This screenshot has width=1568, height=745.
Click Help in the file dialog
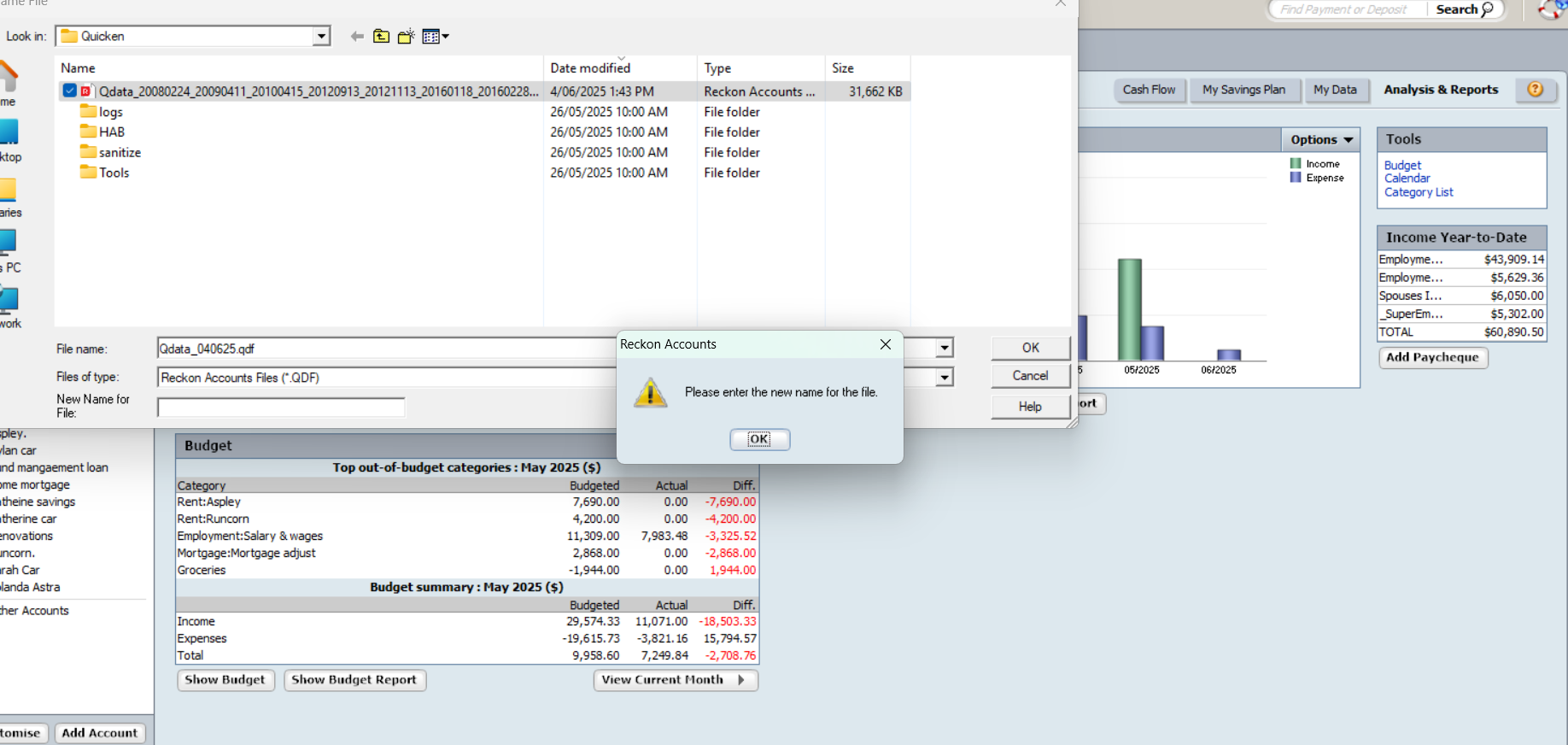click(x=1031, y=407)
